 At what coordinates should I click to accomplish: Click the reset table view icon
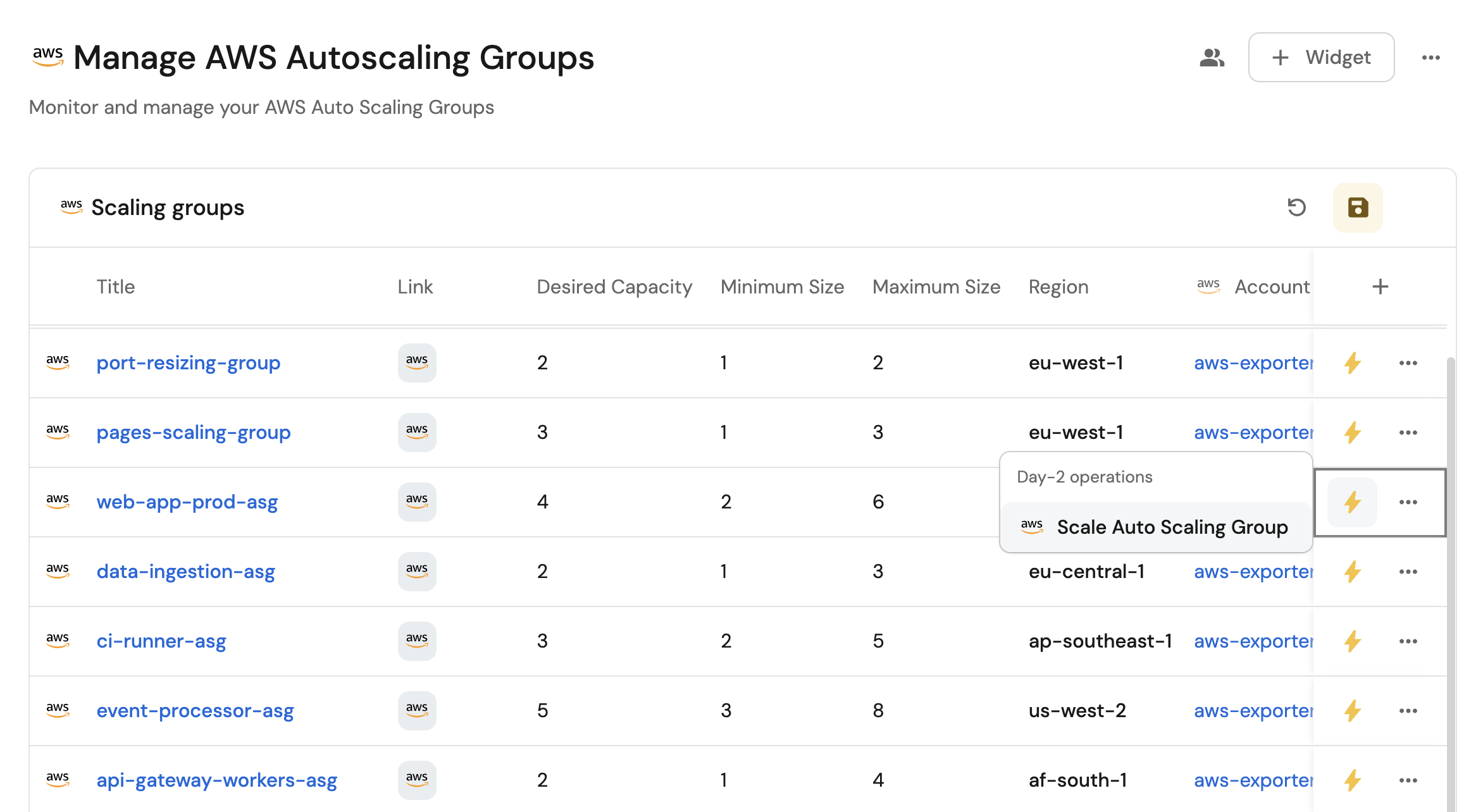point(1296,207)
